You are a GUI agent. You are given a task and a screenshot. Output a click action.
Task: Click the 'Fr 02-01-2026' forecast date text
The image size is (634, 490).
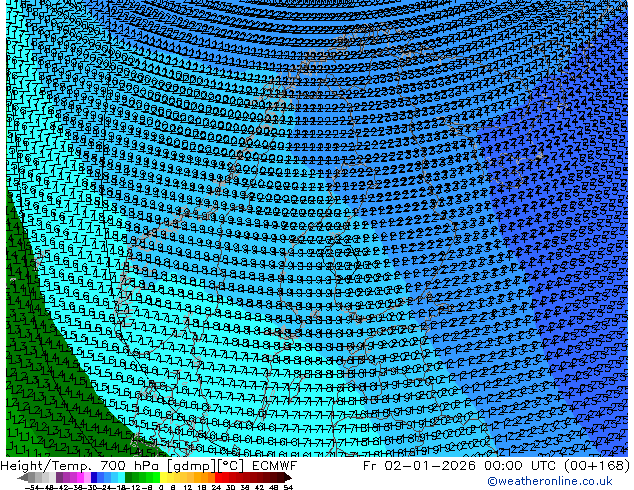pyautogui.click(x=419, y=465)
